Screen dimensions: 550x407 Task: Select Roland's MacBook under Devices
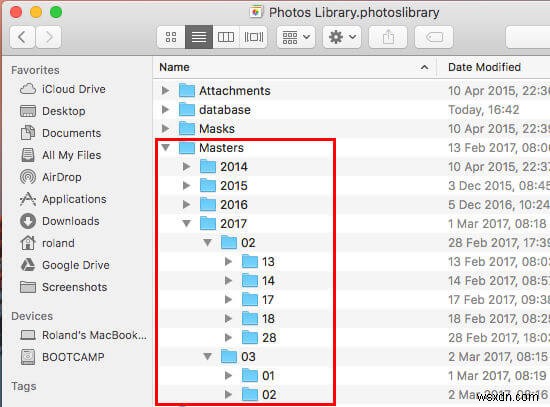tap(83, 335)
